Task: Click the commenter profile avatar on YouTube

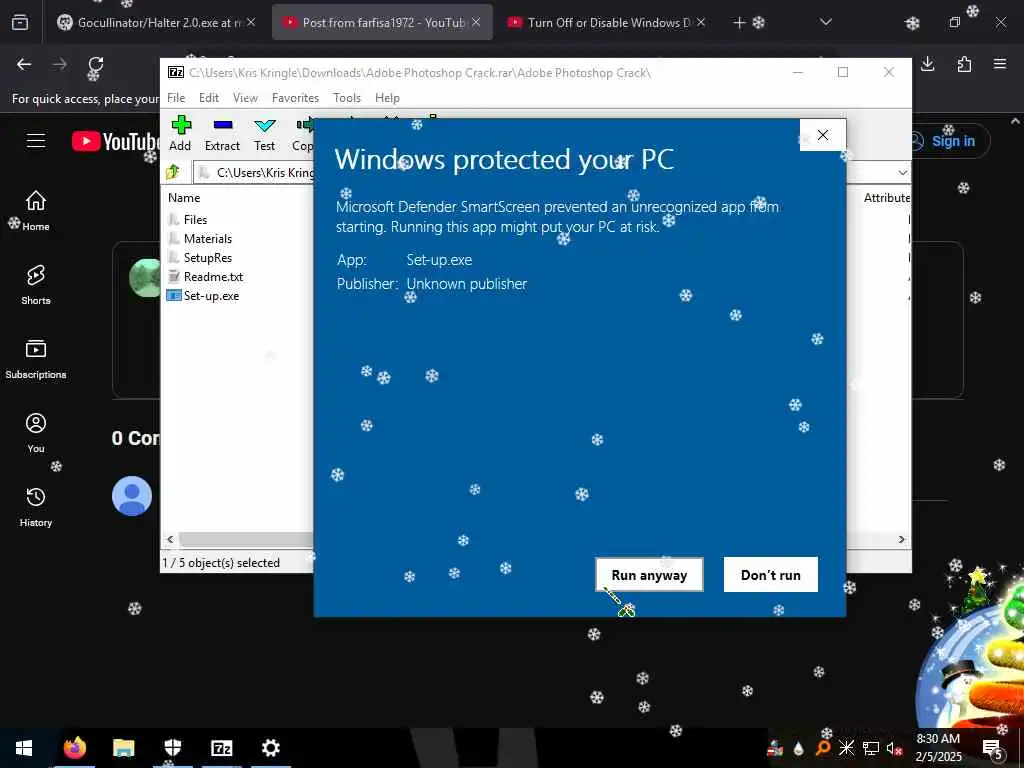Action: (x=132, y=496)
